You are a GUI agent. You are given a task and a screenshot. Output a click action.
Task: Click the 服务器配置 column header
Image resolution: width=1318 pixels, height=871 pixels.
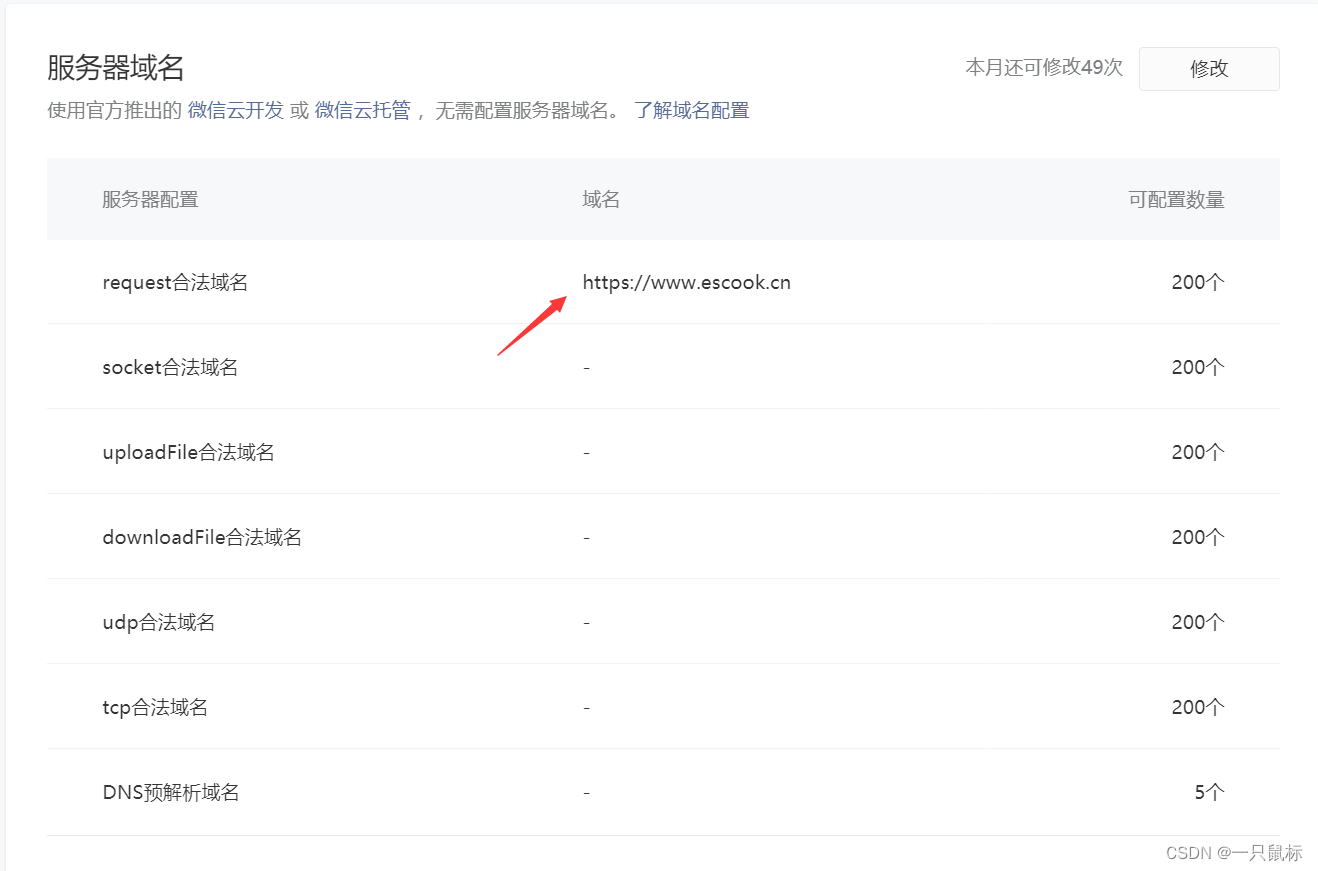150,199
